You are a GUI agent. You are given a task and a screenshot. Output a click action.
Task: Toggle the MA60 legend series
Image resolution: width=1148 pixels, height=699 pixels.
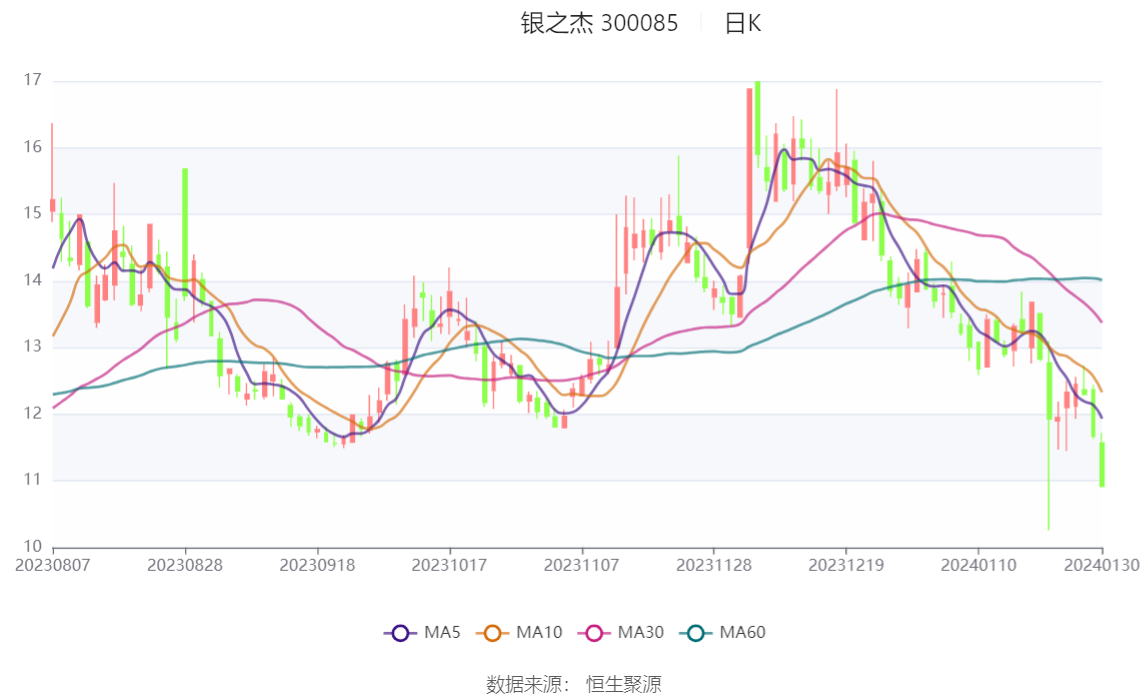(x=723, y=632)
